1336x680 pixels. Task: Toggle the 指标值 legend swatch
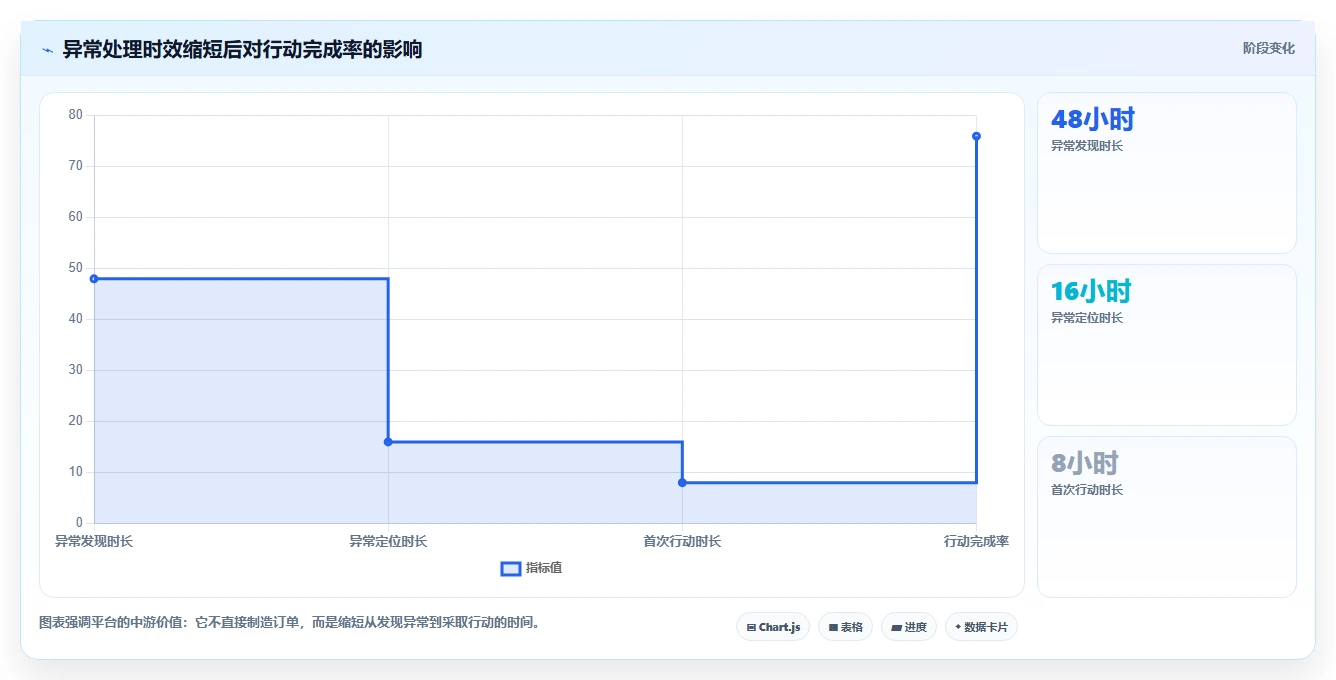coord(510,568)
